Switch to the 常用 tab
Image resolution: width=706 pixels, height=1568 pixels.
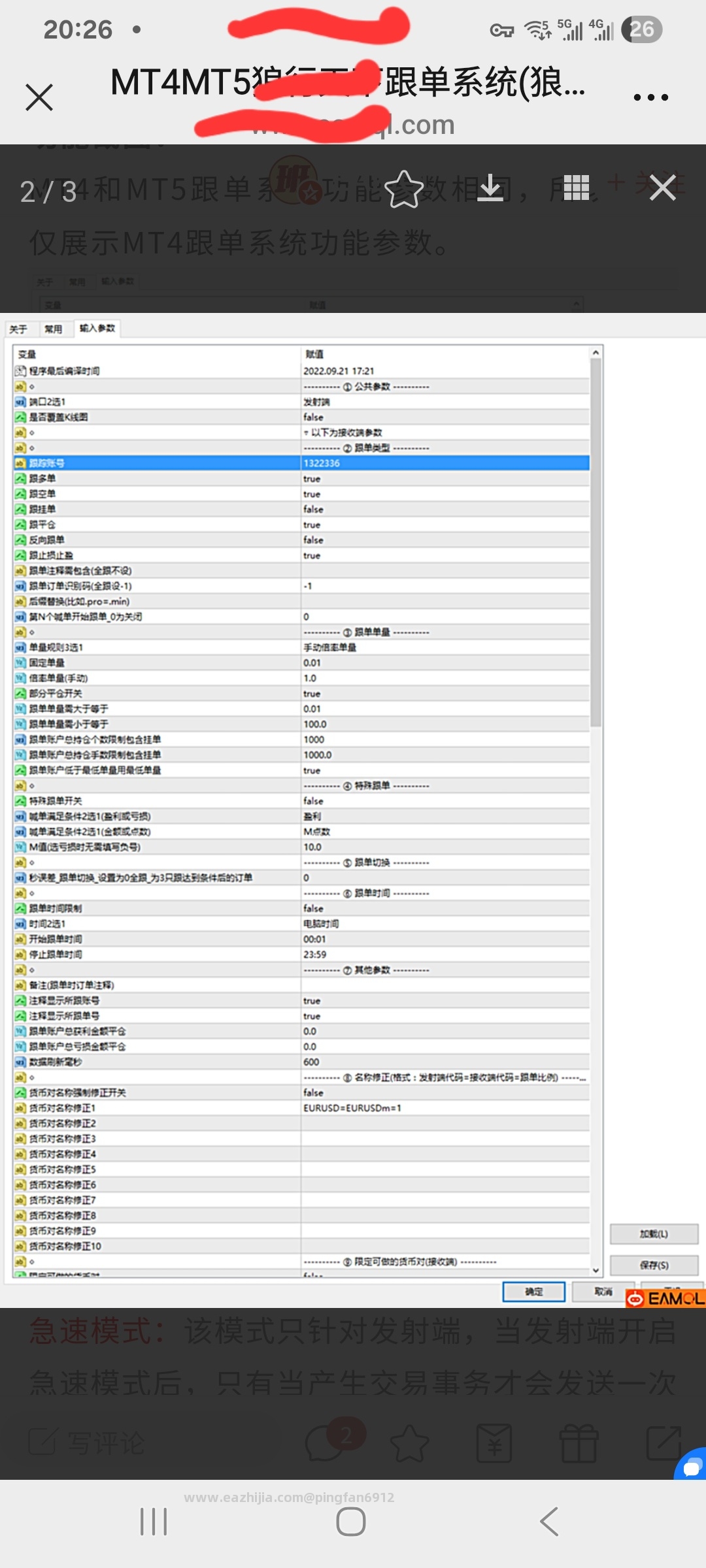click(x=54, y=329)
